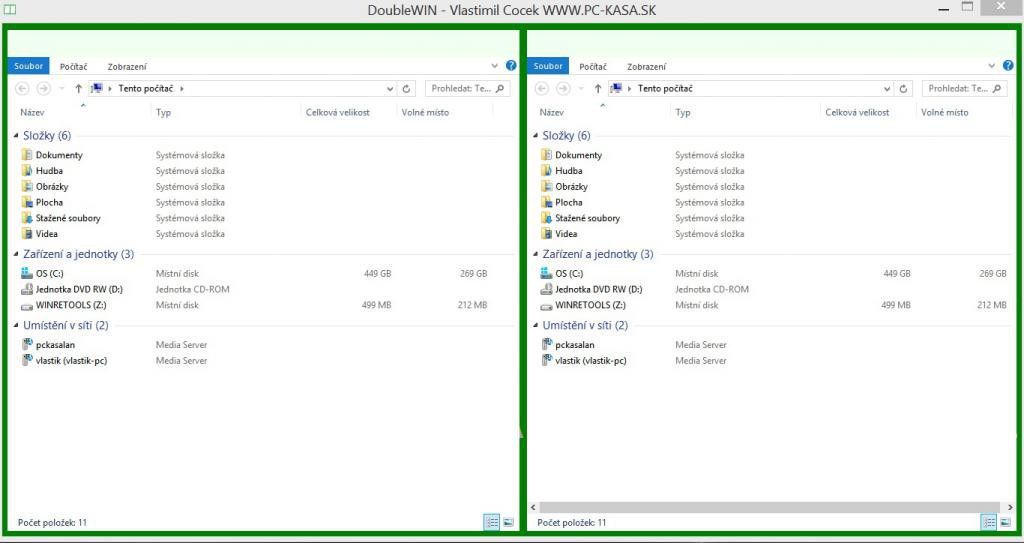This screenshot has width=1024, height=543.
Task: Open Videa folder icon in right pane
Action: (x=547, y=233)
